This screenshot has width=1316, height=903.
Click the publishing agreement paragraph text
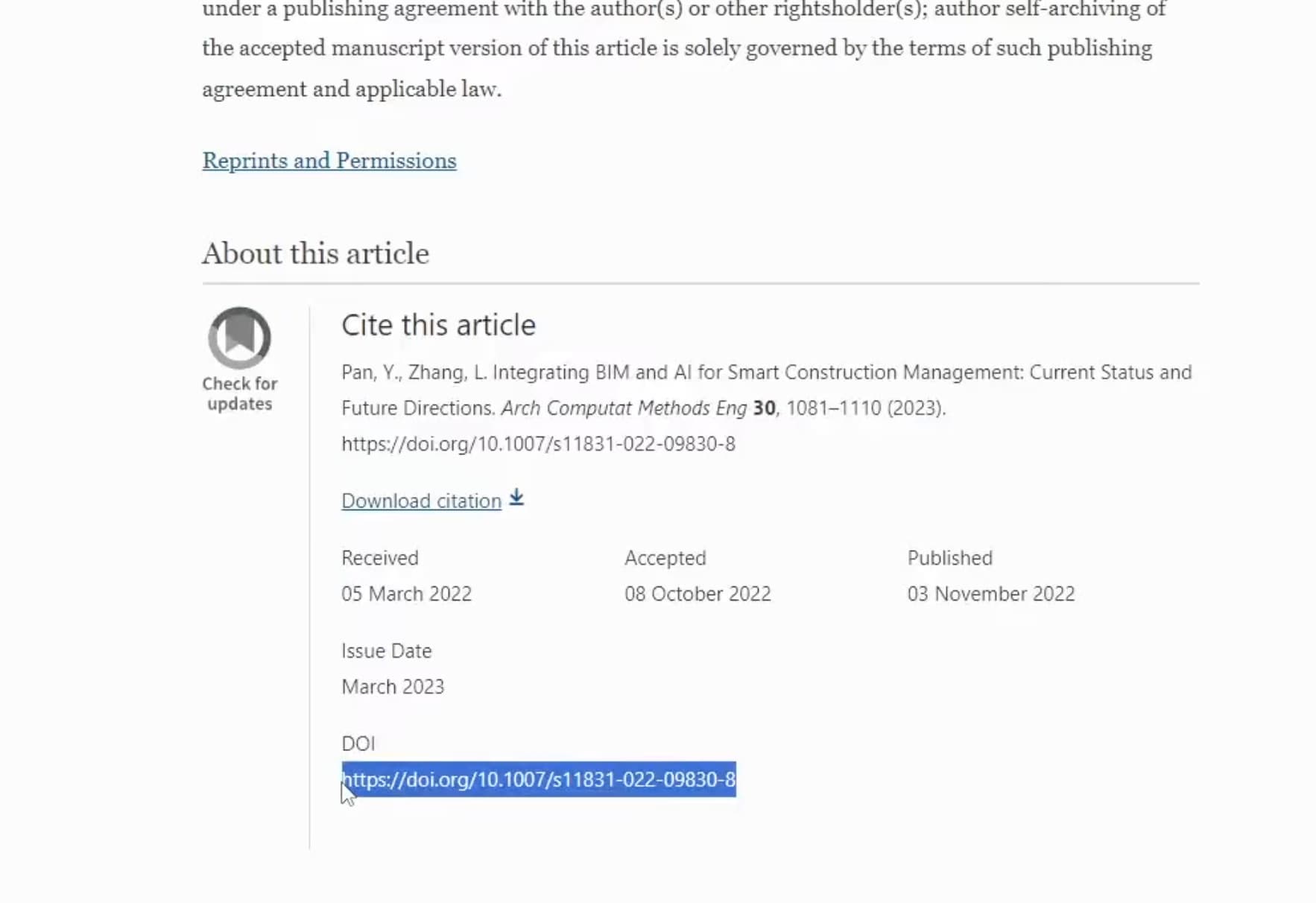684,48
